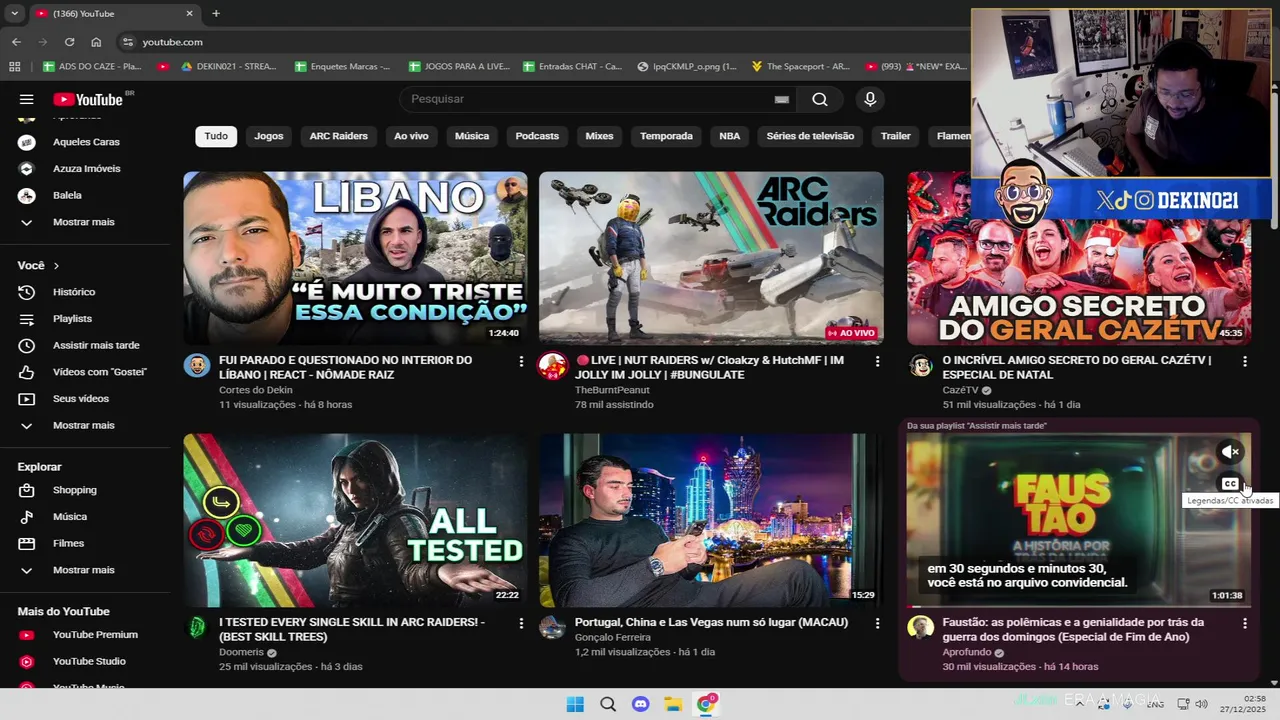1280x720 pixels.
Task: Select the NBA filter chip
Action: [730, 136]
